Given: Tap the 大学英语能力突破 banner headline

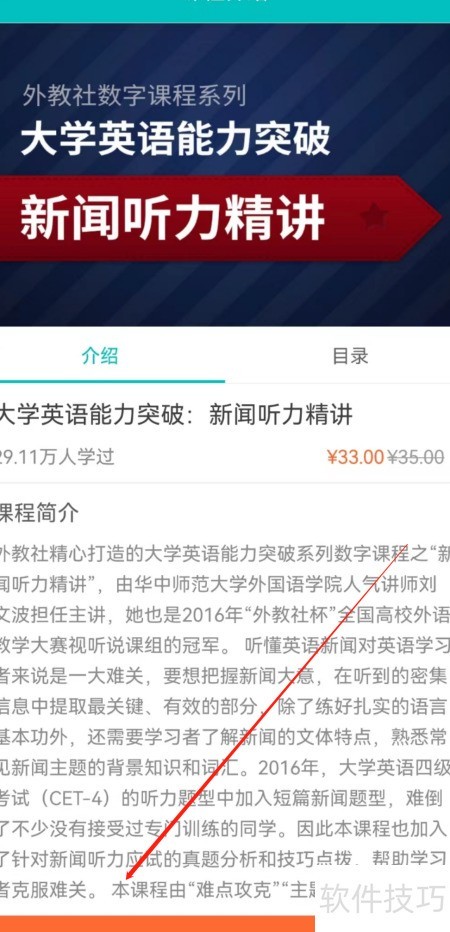Looking at the screenshot, I should point(175,138).
